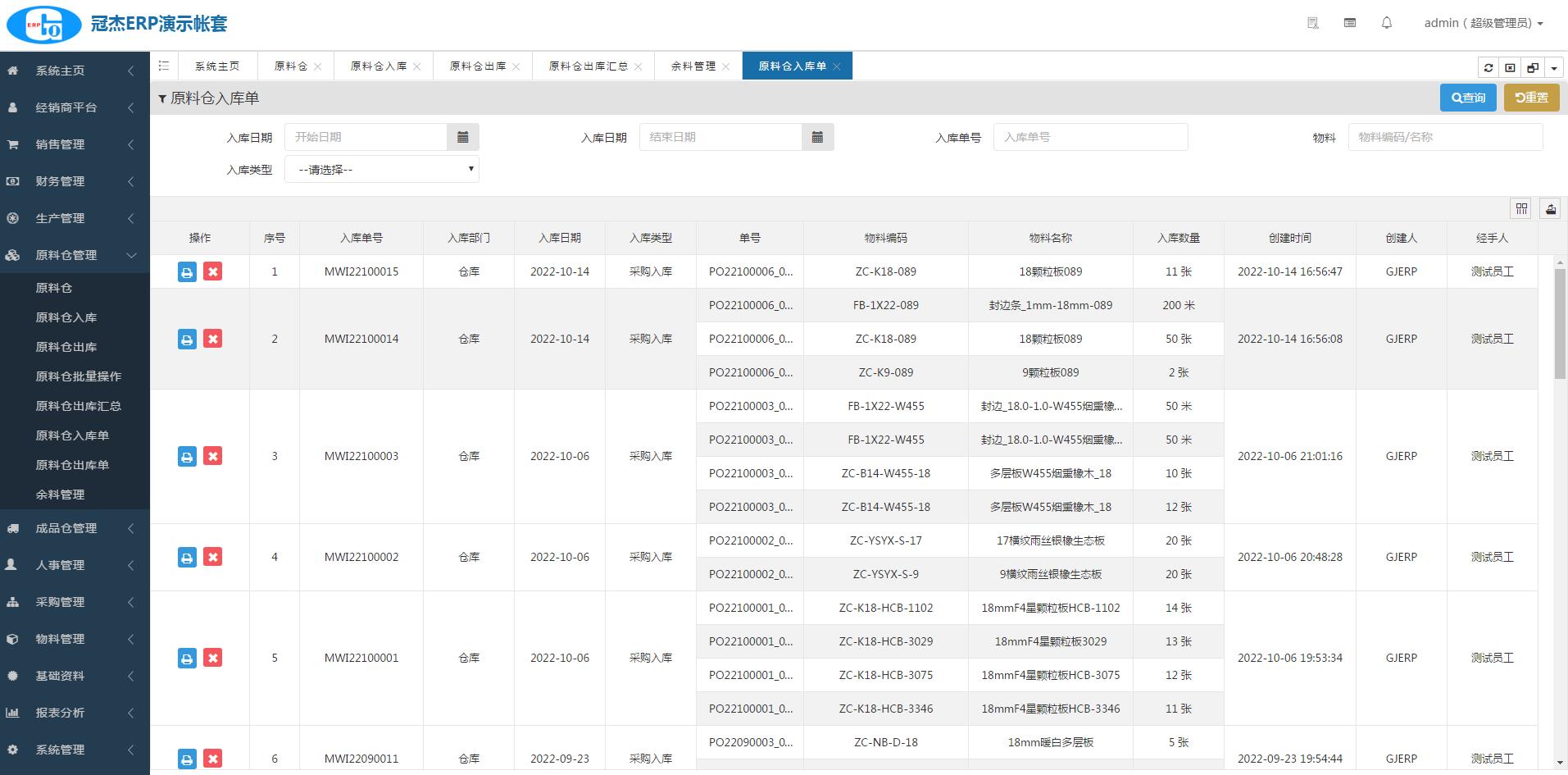Click the notification bell icon
Viewport: 1568px width, 775px height.
click(x=1387, y=23)
